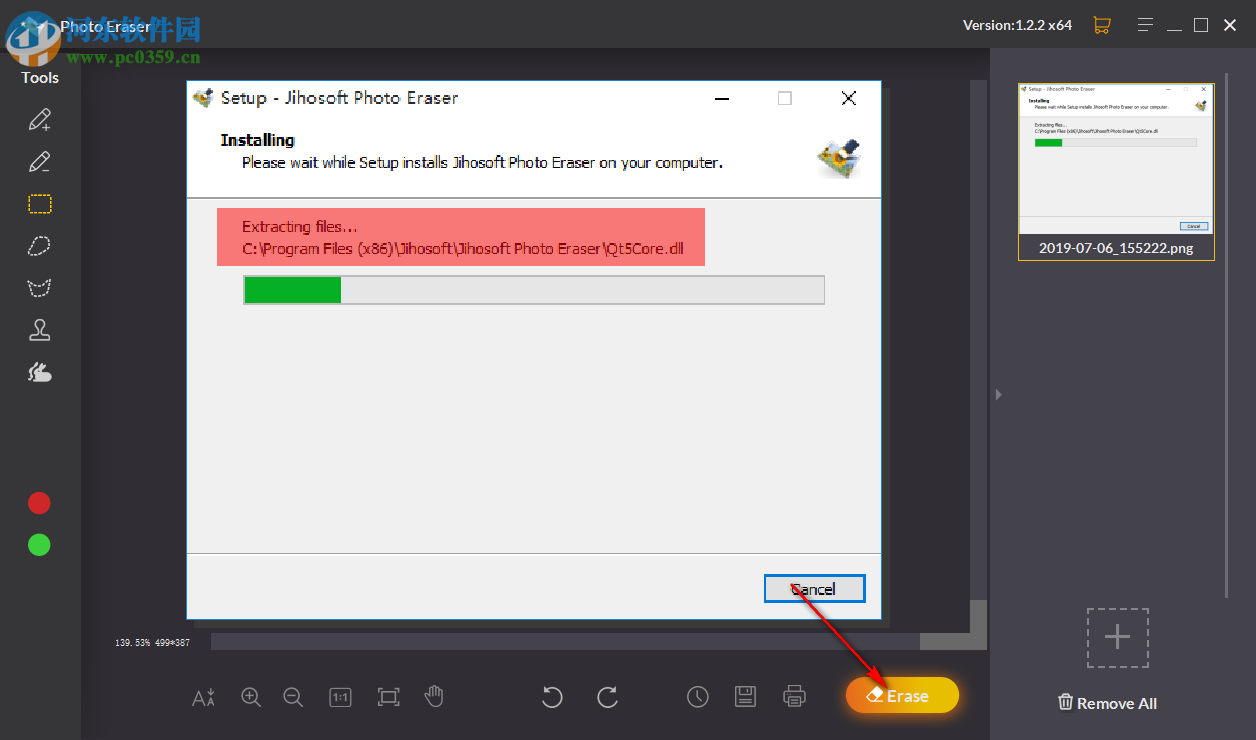Toggle fit image to screen
Viewport: 1256px width, 740px height.
387,697
